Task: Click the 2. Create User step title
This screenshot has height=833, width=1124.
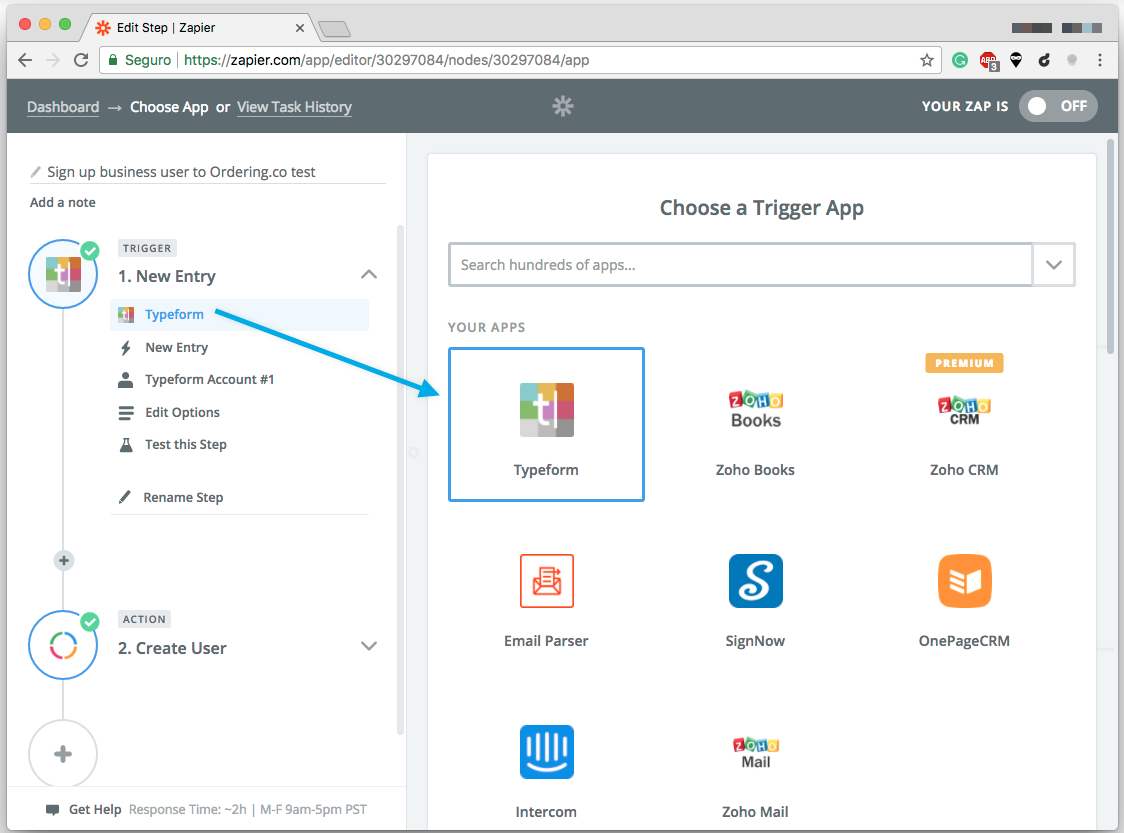Action: coord(172,648)
